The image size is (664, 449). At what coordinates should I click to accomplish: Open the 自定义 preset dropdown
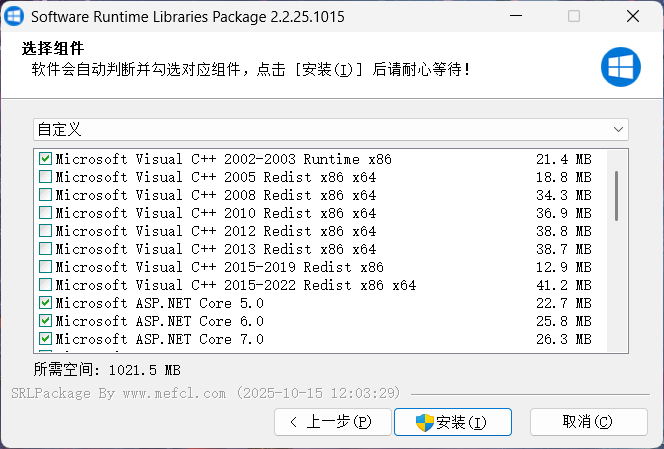331,130
